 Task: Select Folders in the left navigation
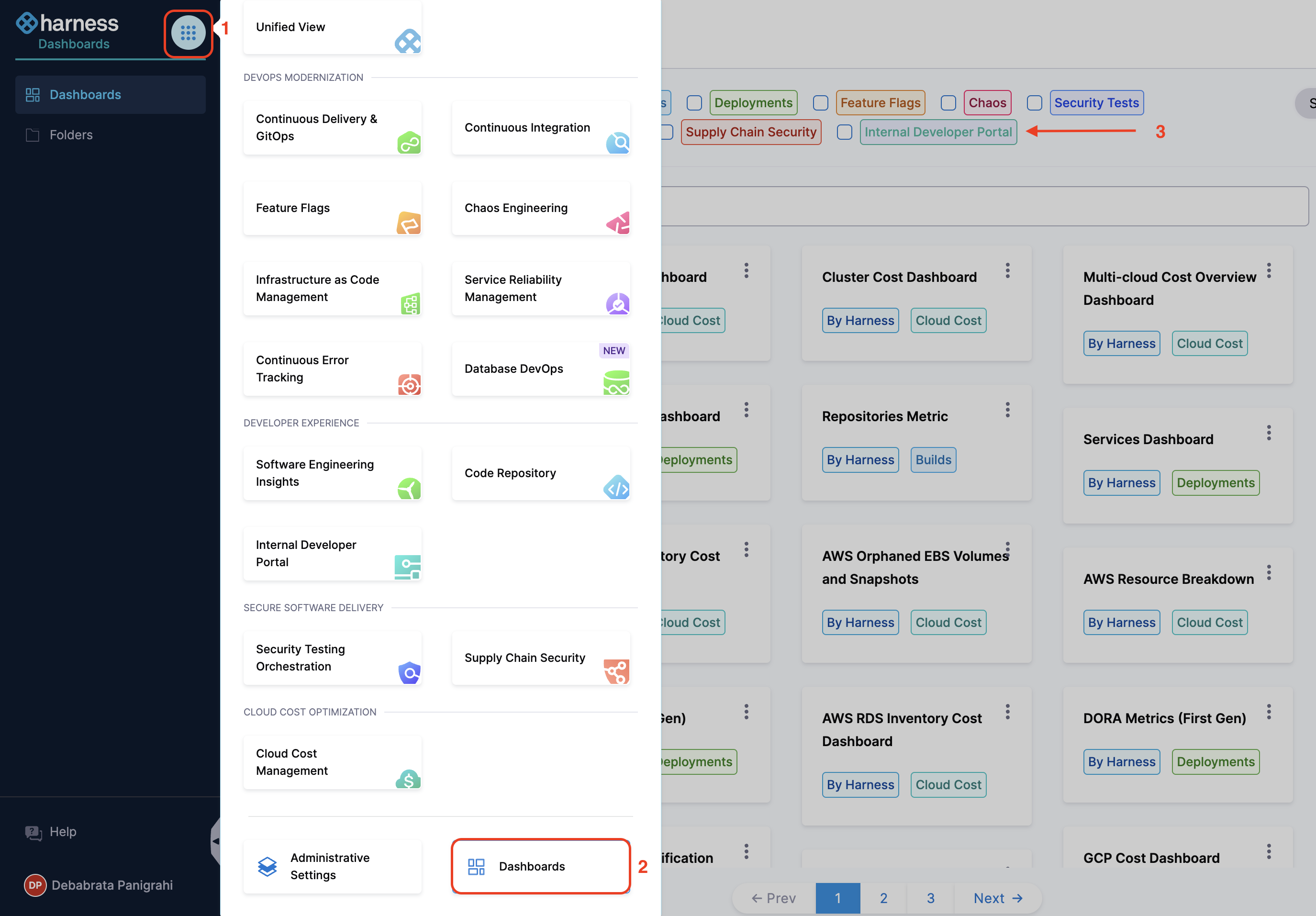tap(70, 134)
